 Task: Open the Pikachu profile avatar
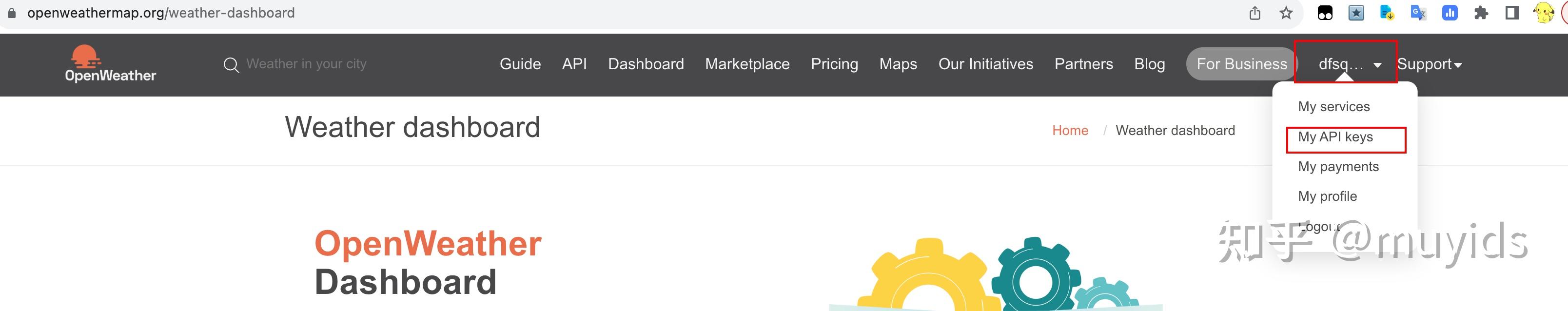(1544, 13)
